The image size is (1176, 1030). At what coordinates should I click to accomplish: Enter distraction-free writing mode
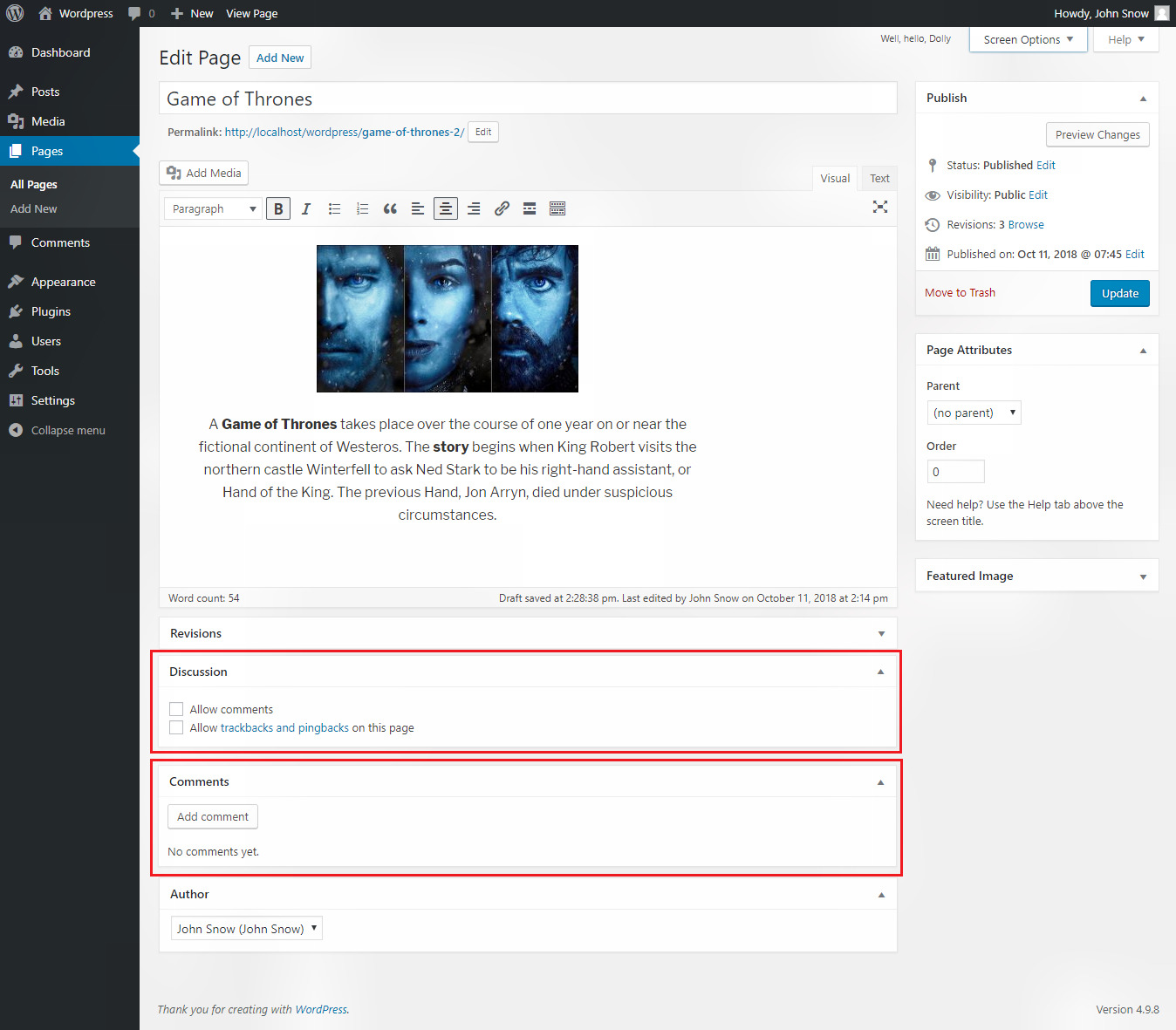pyautogui.click(x=880, y=207)
